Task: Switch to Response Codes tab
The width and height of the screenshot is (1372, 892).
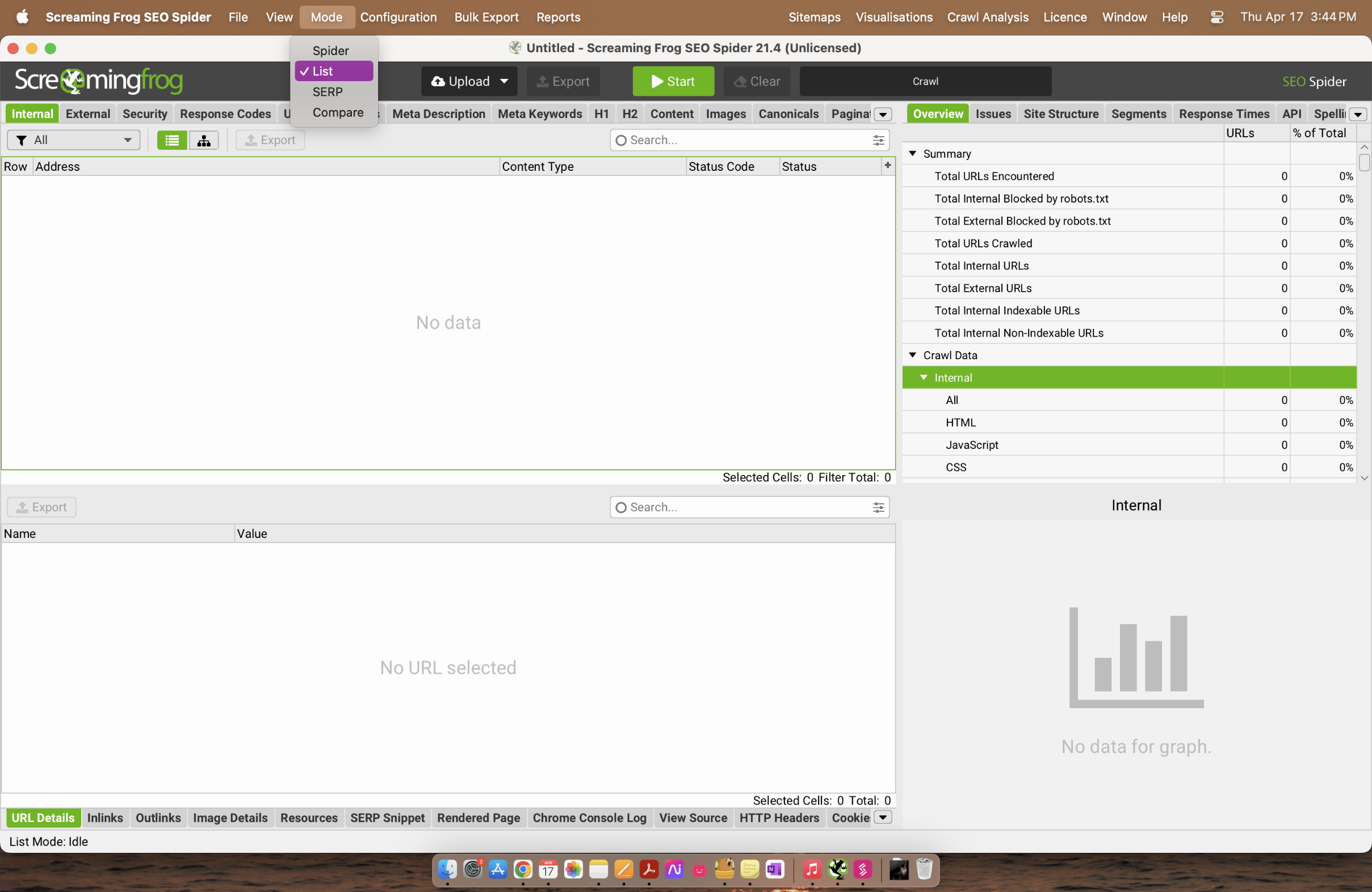Action: coord(225,113)
